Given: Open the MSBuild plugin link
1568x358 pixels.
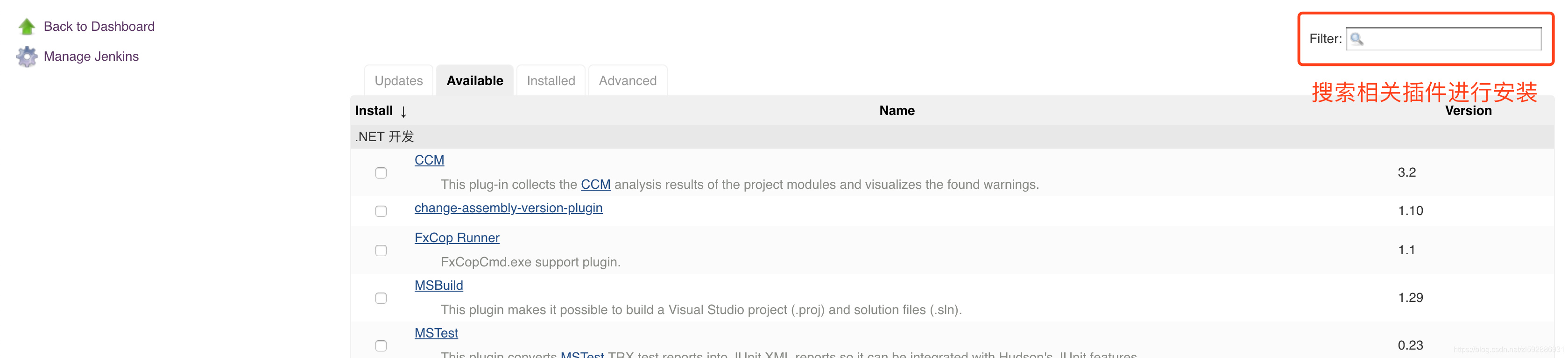Looking at the screenshot, I should (x=438, y=286).
